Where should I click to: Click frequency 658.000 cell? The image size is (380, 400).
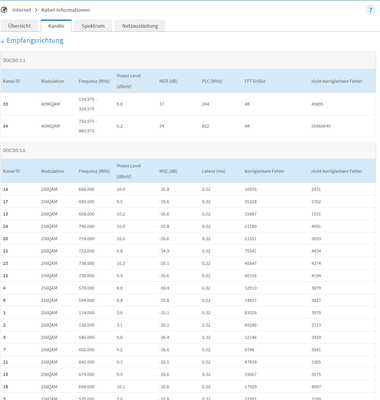pyautogui.click(x=87, y=214)
